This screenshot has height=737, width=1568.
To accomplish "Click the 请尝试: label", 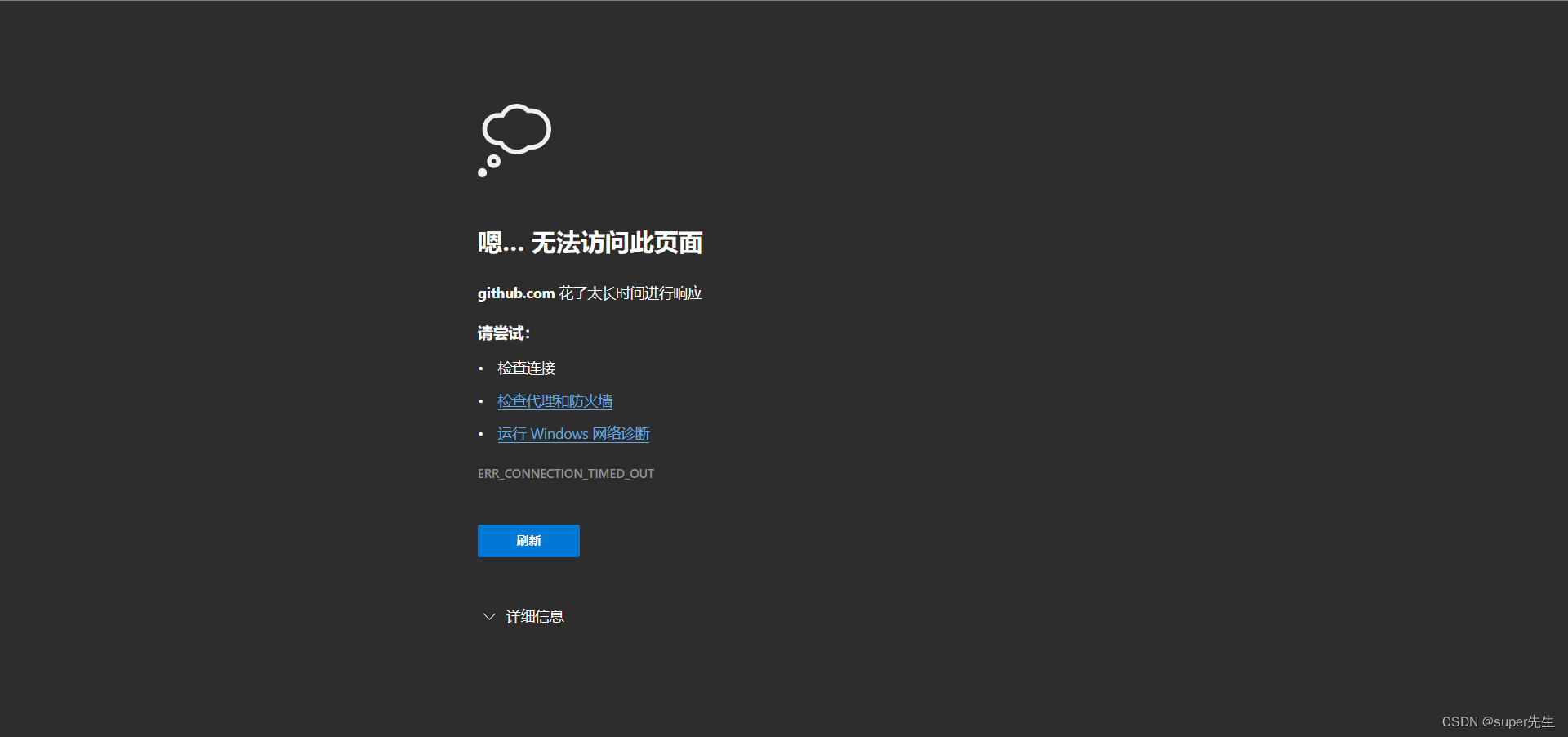I will click(x=504, y=333).
